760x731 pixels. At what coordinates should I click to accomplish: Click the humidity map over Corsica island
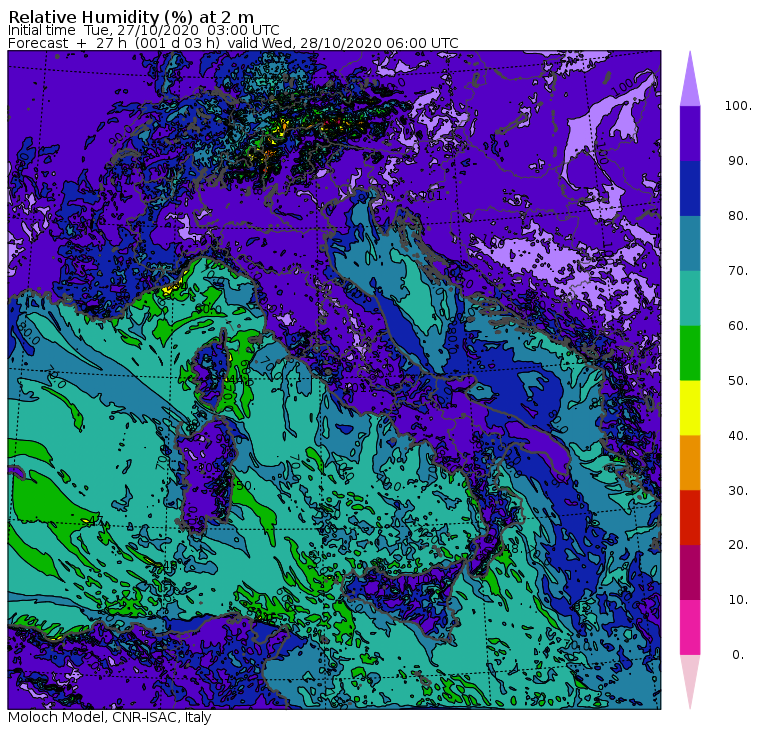pyautogui.click(x=211, y=371)
